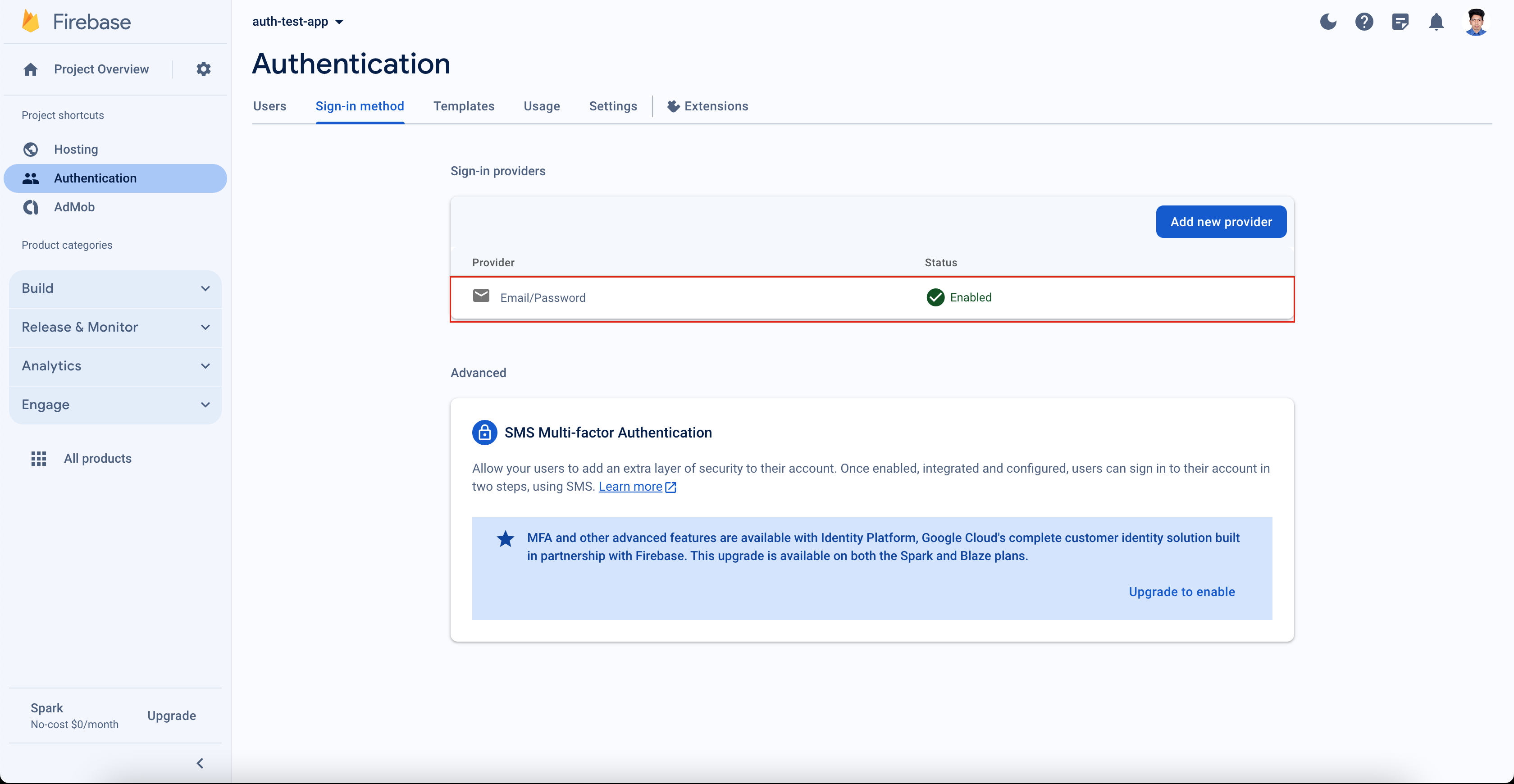Viewport: 1514px width, 784px height.
Task: Switch to the Users tab
Action: click(269, 106)
